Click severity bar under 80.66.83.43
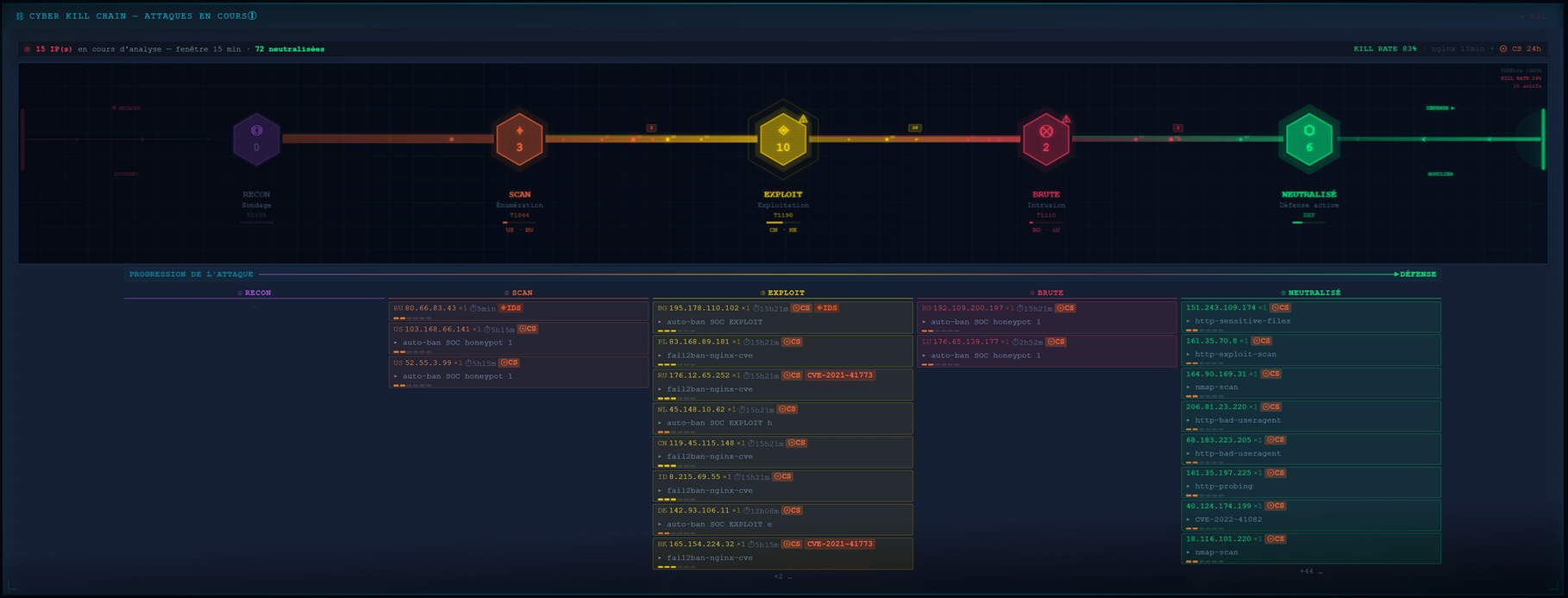This screenshot has width=1568, height=598. point(412,318)
